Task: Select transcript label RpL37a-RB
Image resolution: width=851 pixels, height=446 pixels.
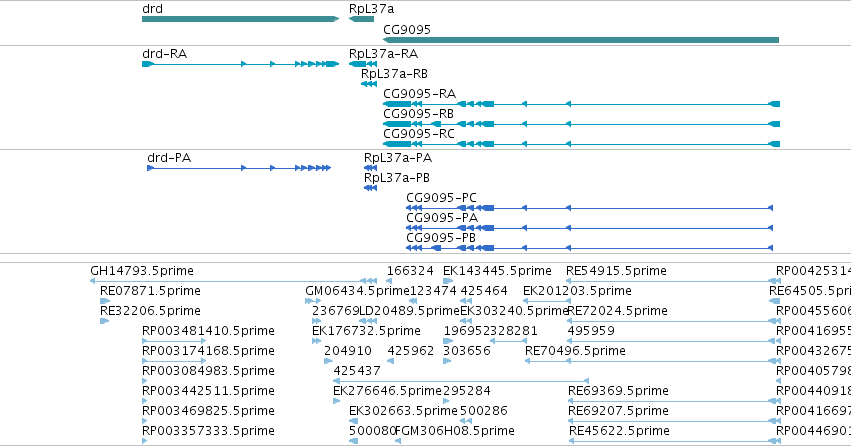Action: coord(394,74)
